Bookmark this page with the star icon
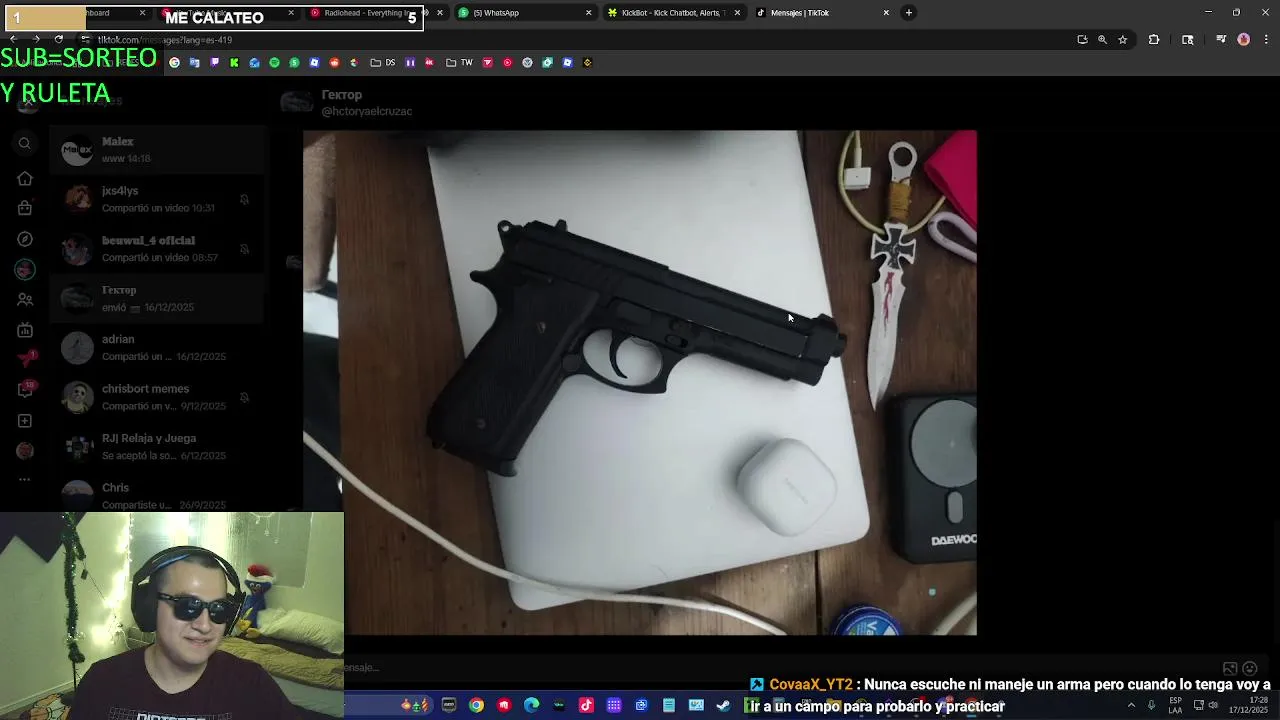The height and width of the screenshot is (720, 1280). 1123,40
